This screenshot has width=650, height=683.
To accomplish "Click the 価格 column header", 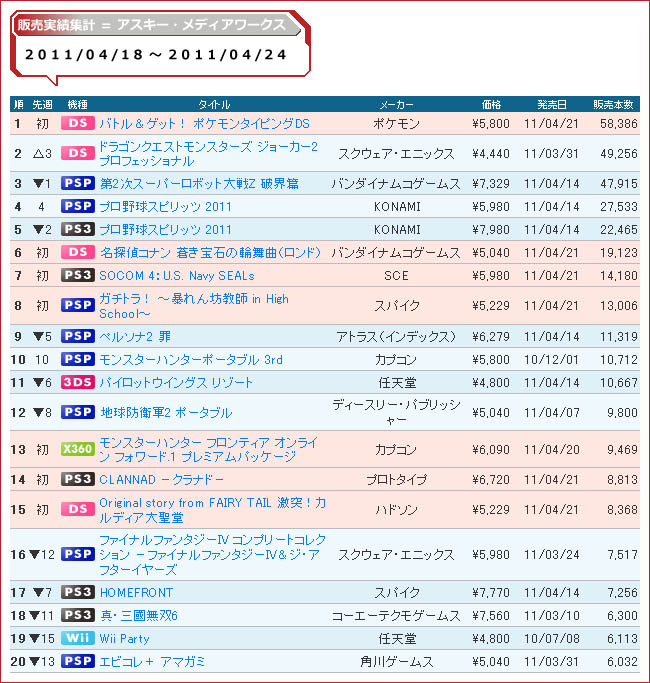I will [491, 105].
